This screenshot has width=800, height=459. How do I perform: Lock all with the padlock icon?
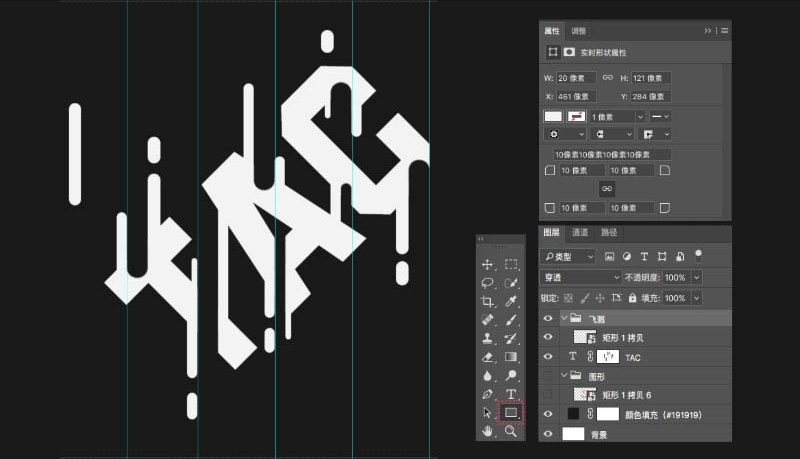pos(633,298)
